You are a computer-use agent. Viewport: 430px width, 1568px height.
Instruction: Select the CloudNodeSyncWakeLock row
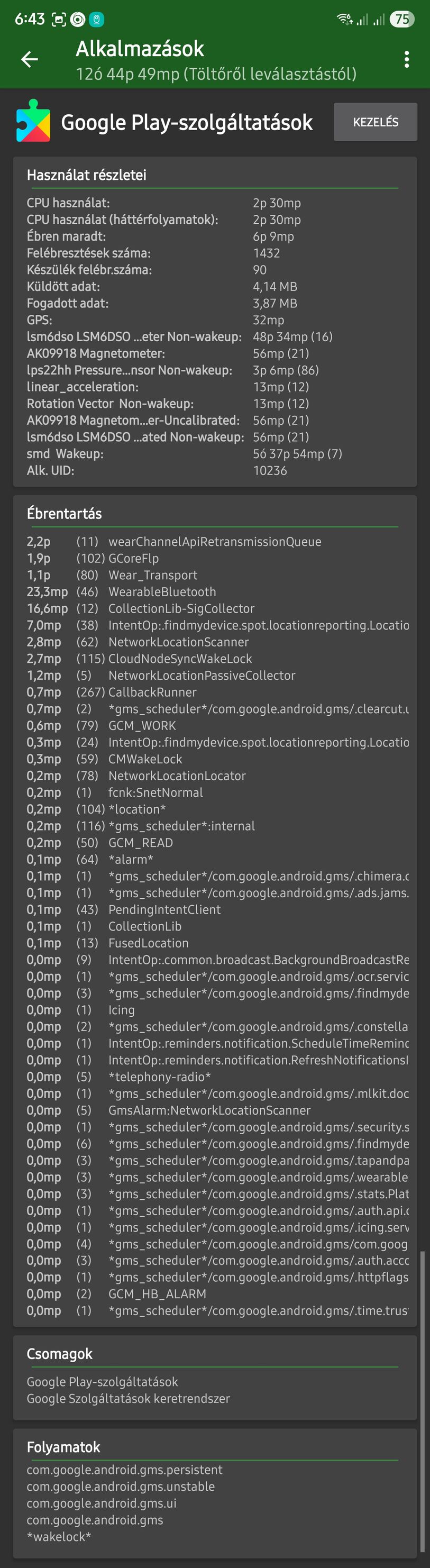[179, 659]
